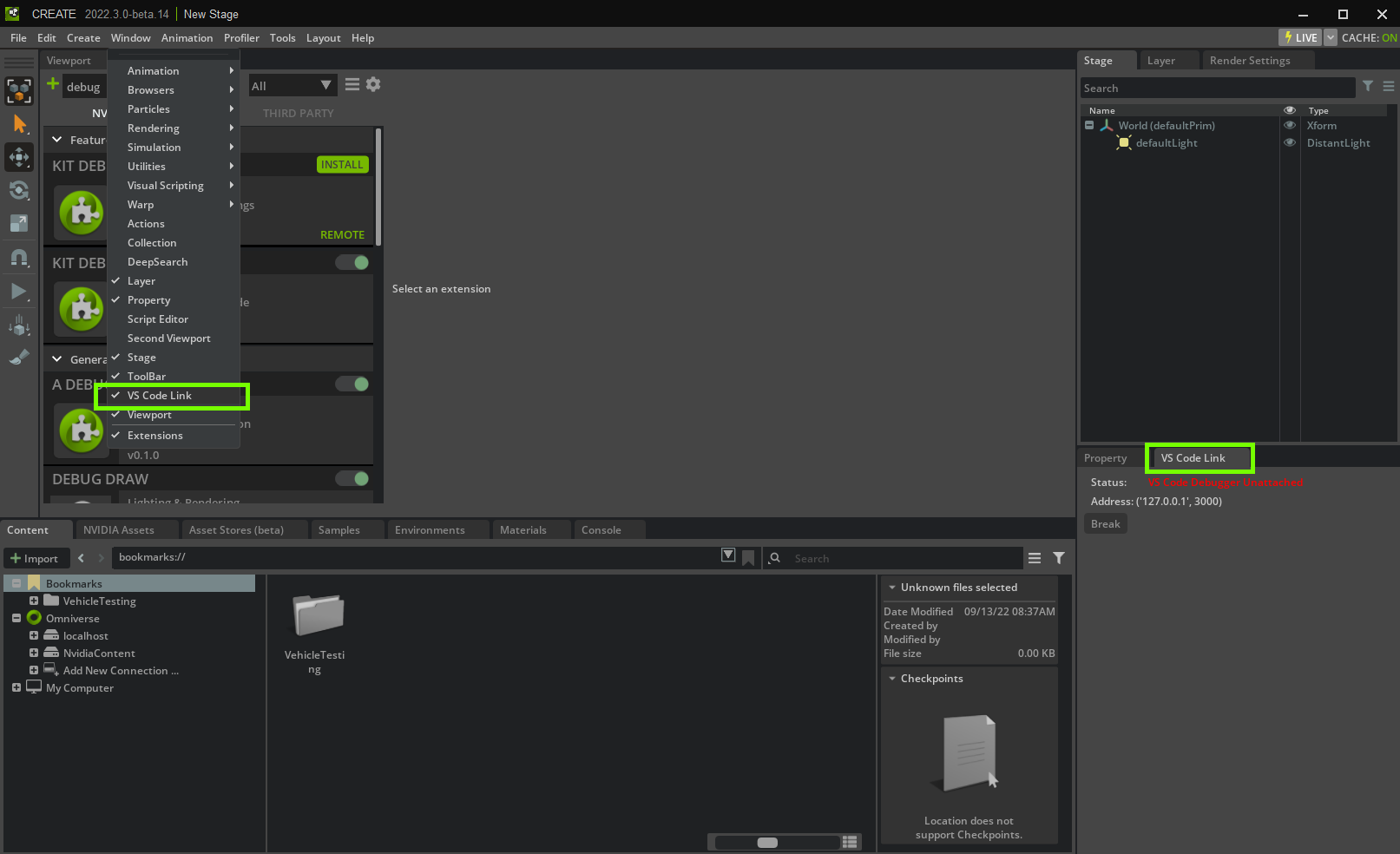Go back in Content browser history
Image resolution: width=1400 pixels, height=854 pixels.
tap(82, 558)
